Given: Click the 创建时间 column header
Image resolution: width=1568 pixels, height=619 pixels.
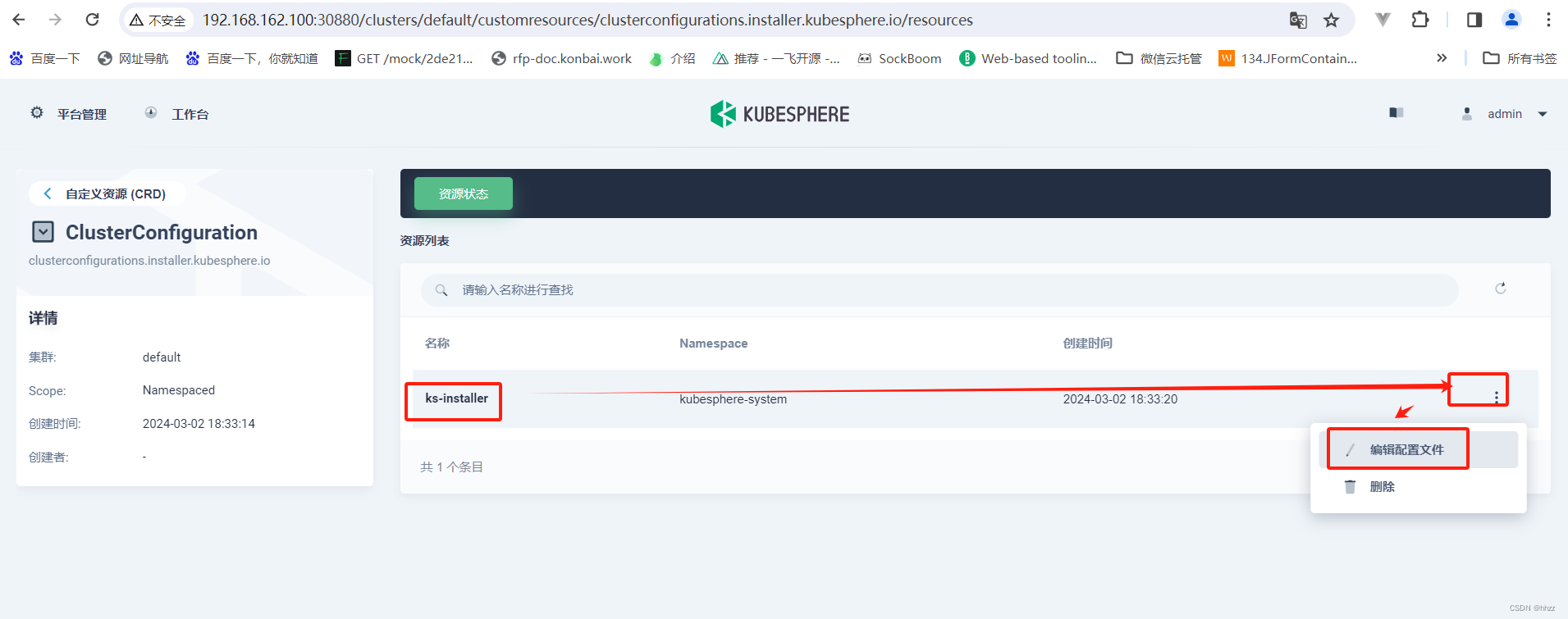Looking at the screenshot, I should 1088,343.
